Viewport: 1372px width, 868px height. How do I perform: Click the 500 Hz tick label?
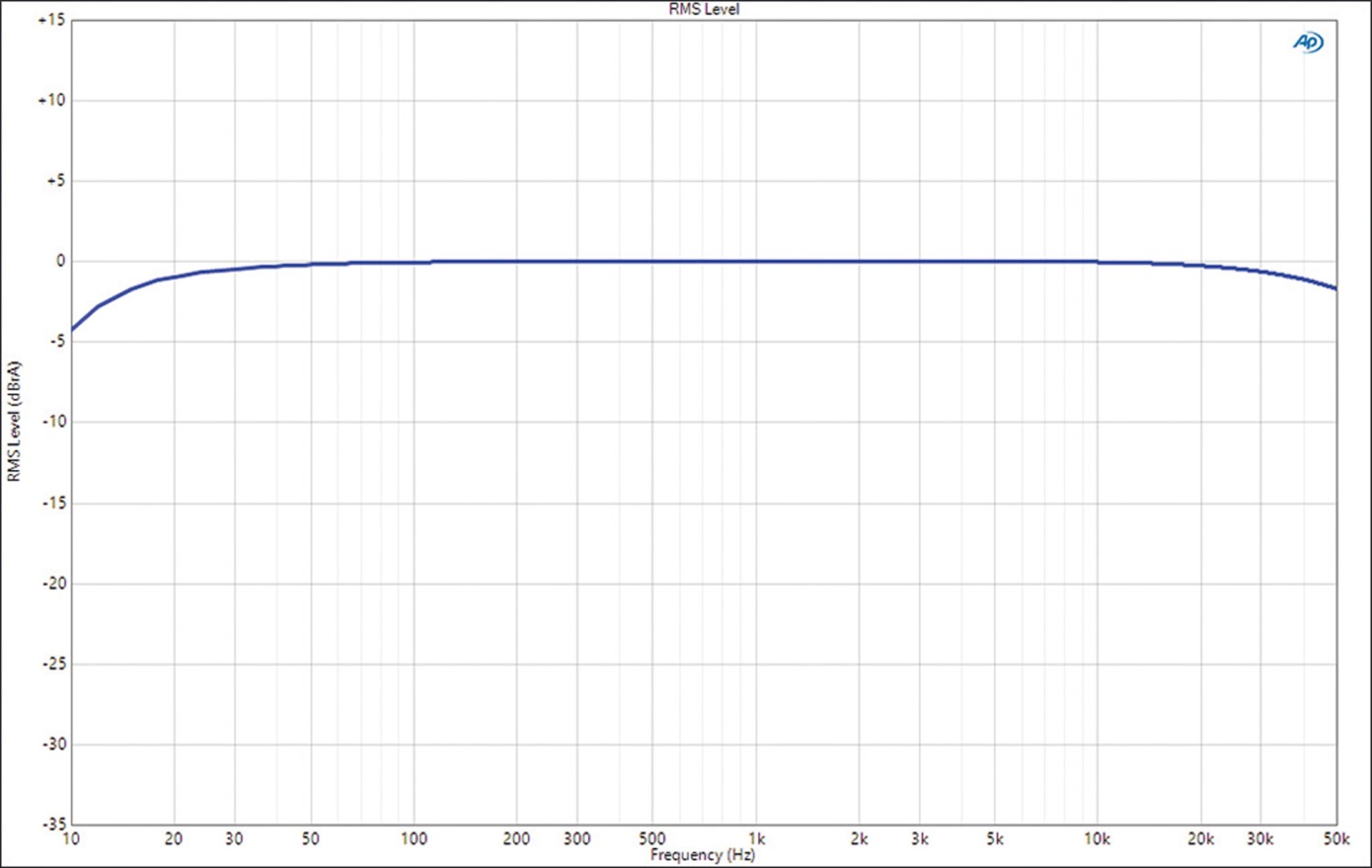pos(652,839)
